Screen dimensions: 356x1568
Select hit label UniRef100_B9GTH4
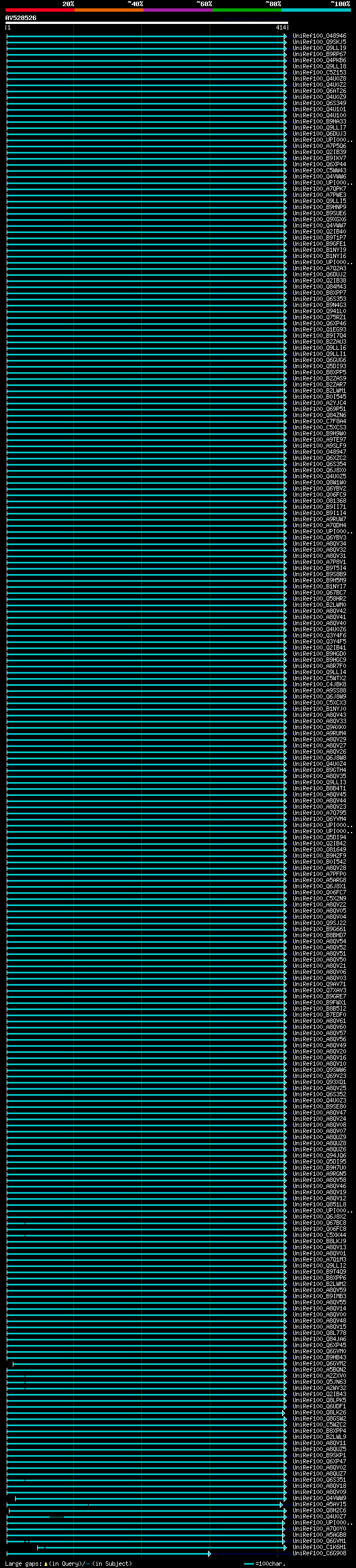click(319, 770)
